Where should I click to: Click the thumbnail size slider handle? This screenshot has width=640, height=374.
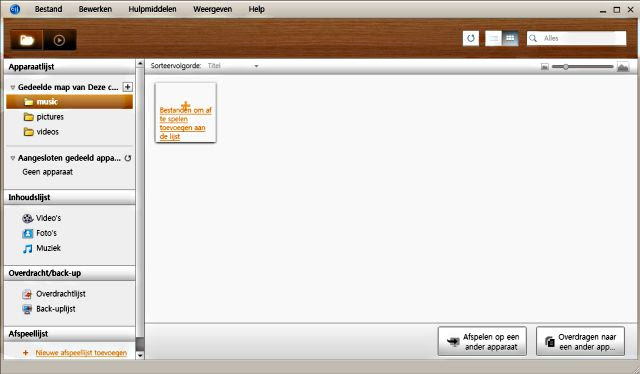click(x=566, y=67)
